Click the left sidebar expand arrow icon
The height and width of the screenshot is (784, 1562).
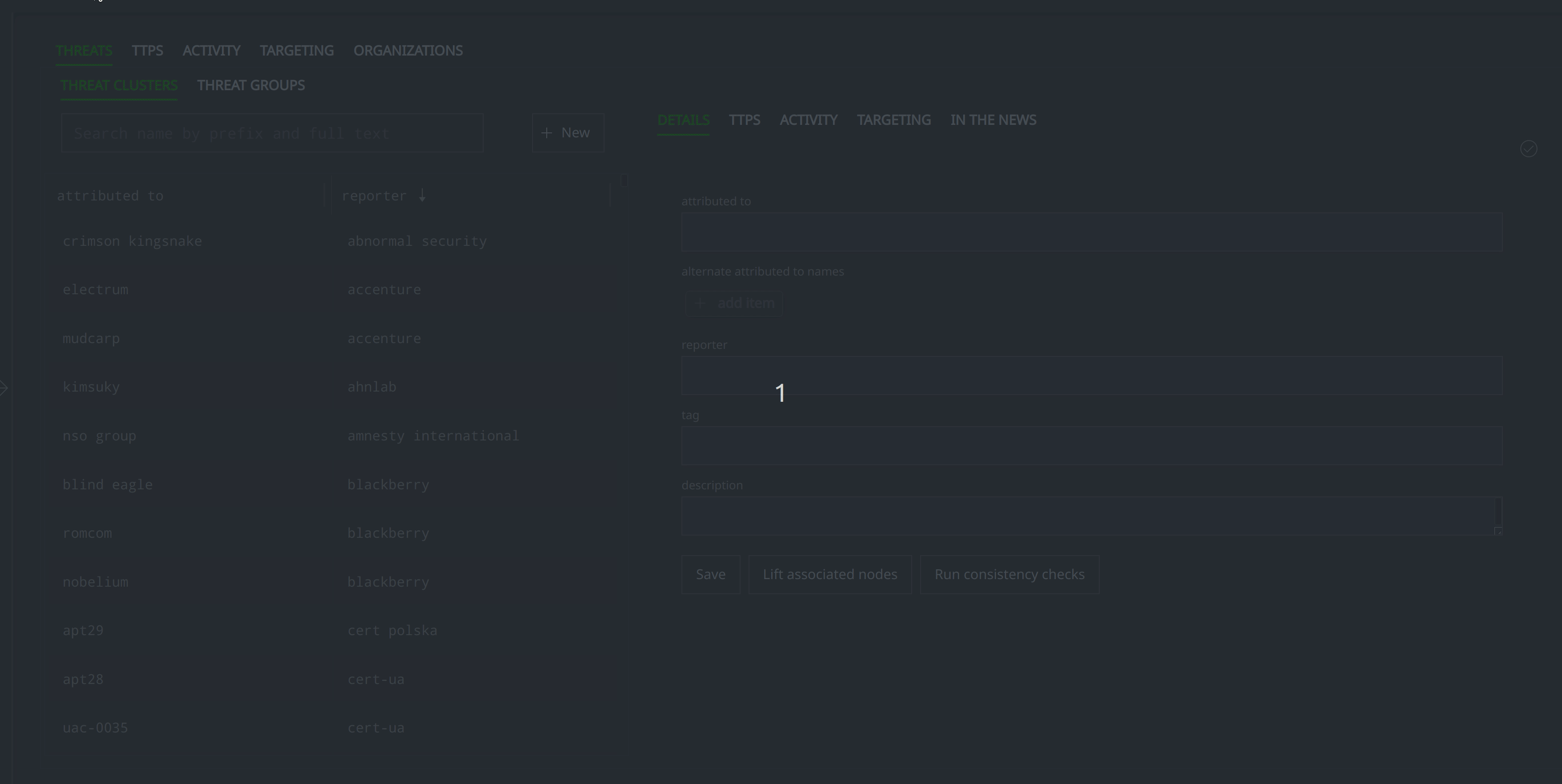4,388
